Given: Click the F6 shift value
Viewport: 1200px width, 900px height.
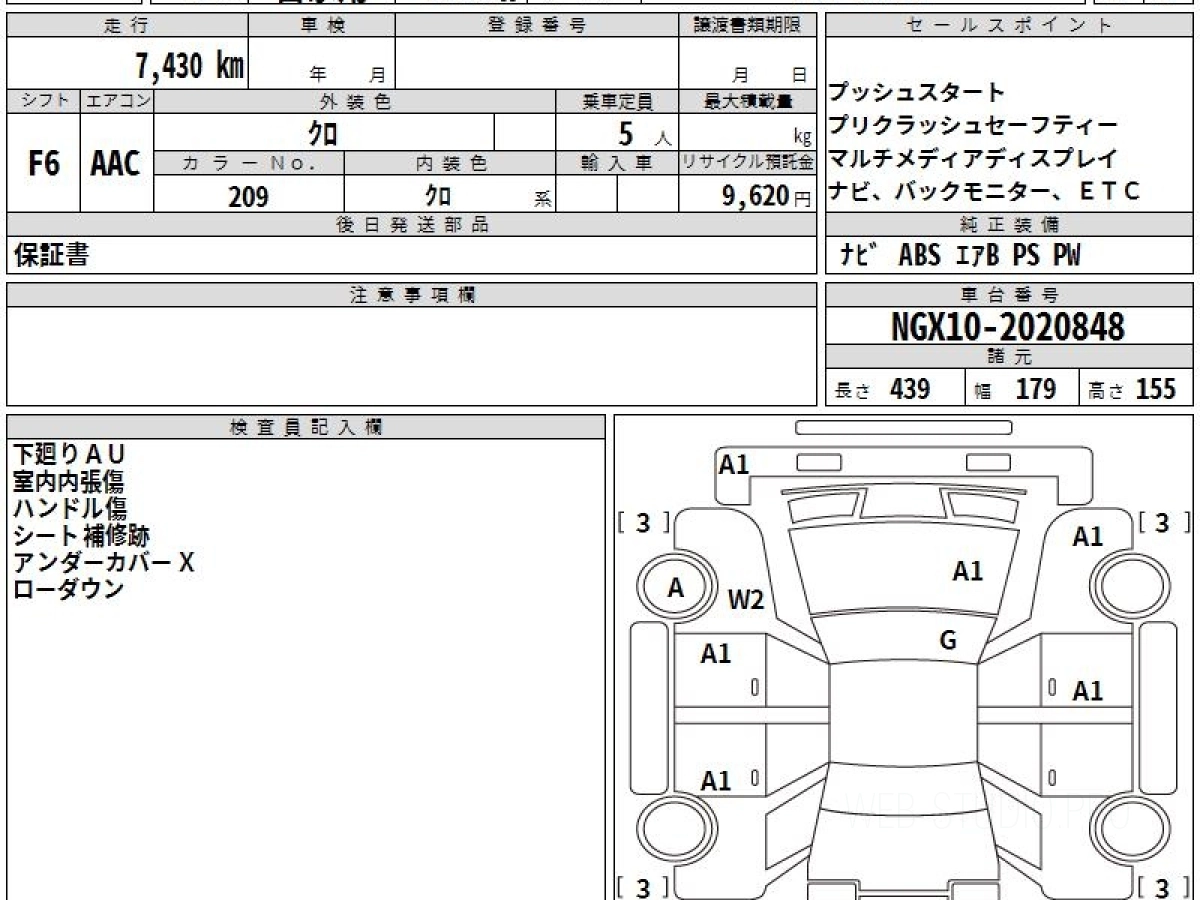Looking at the screenshot, I should click(x=43, y=164).
